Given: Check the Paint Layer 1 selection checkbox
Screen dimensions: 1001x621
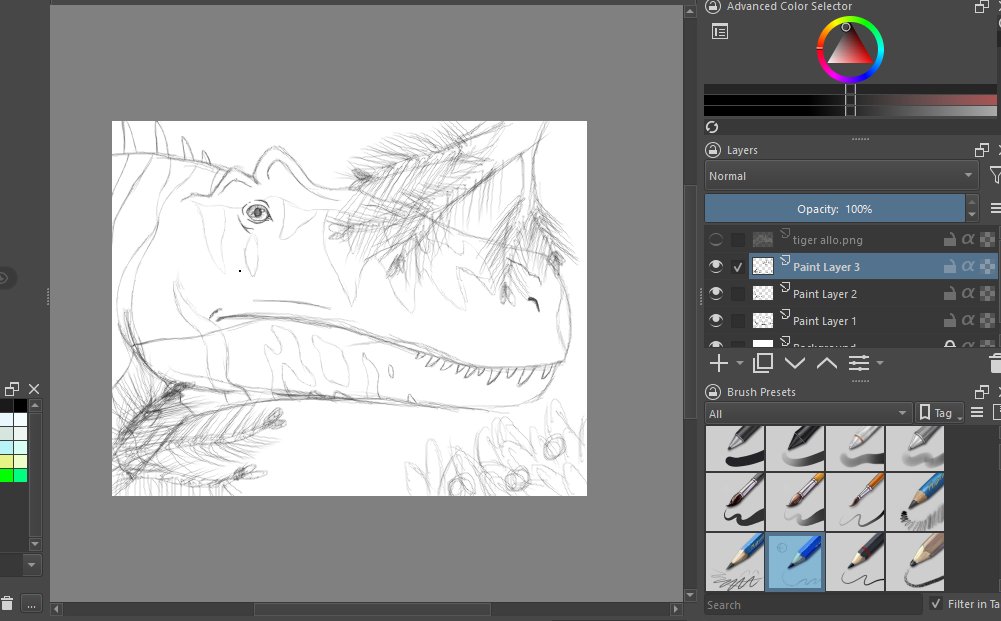Looking at the screenshot, I should [x=738, y=320].
